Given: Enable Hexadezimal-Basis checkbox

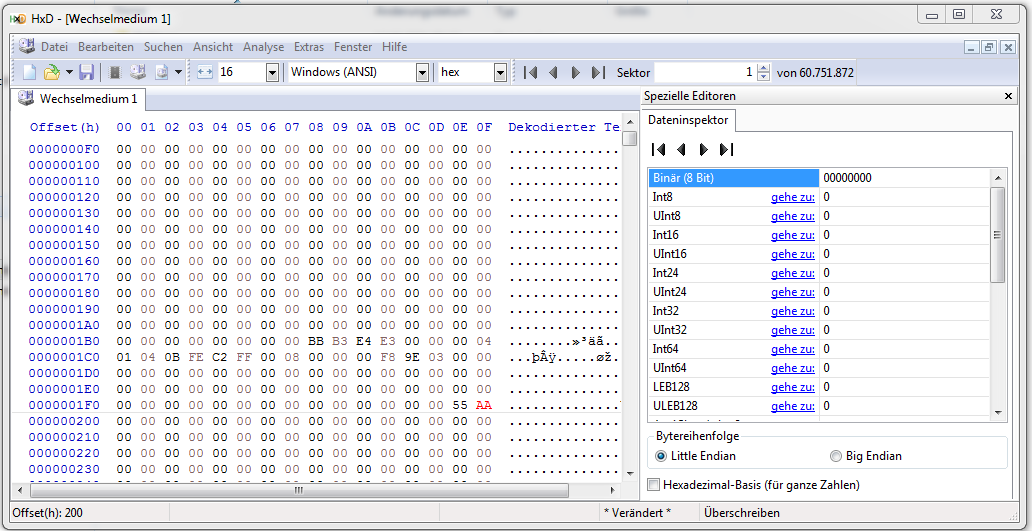Looking at the screenshot, I should point(654,486).
